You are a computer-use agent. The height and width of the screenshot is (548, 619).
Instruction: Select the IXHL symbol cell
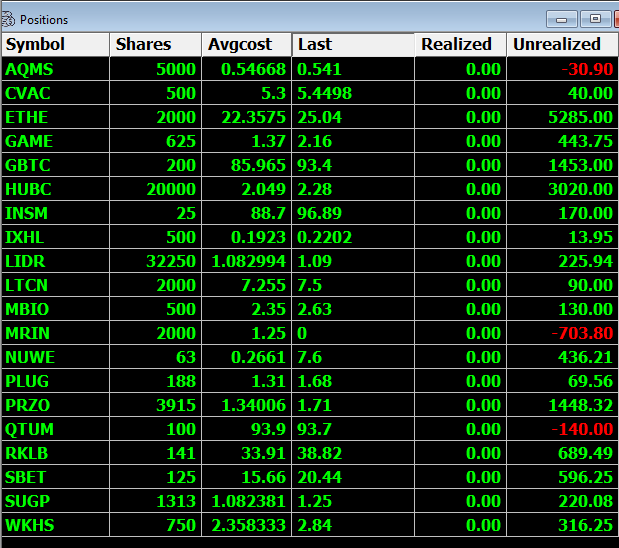pyautogui.click(x=56, y=237)
